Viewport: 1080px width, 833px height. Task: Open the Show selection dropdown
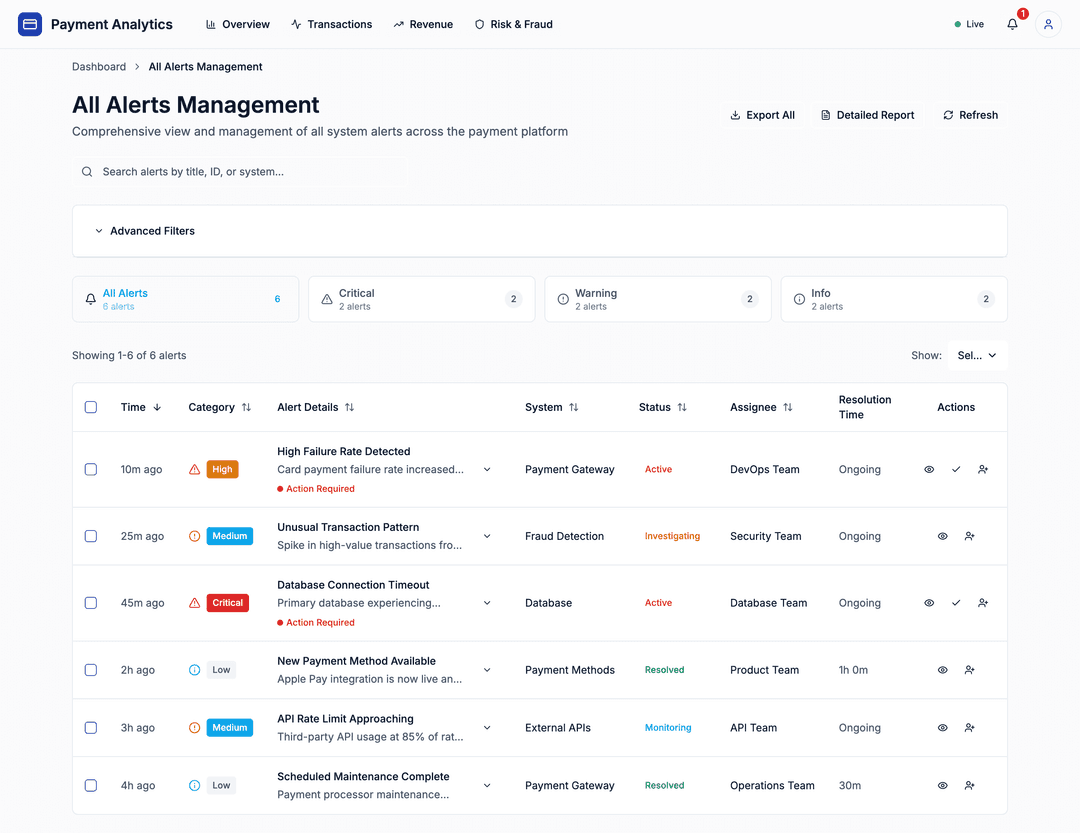(977, 355)
